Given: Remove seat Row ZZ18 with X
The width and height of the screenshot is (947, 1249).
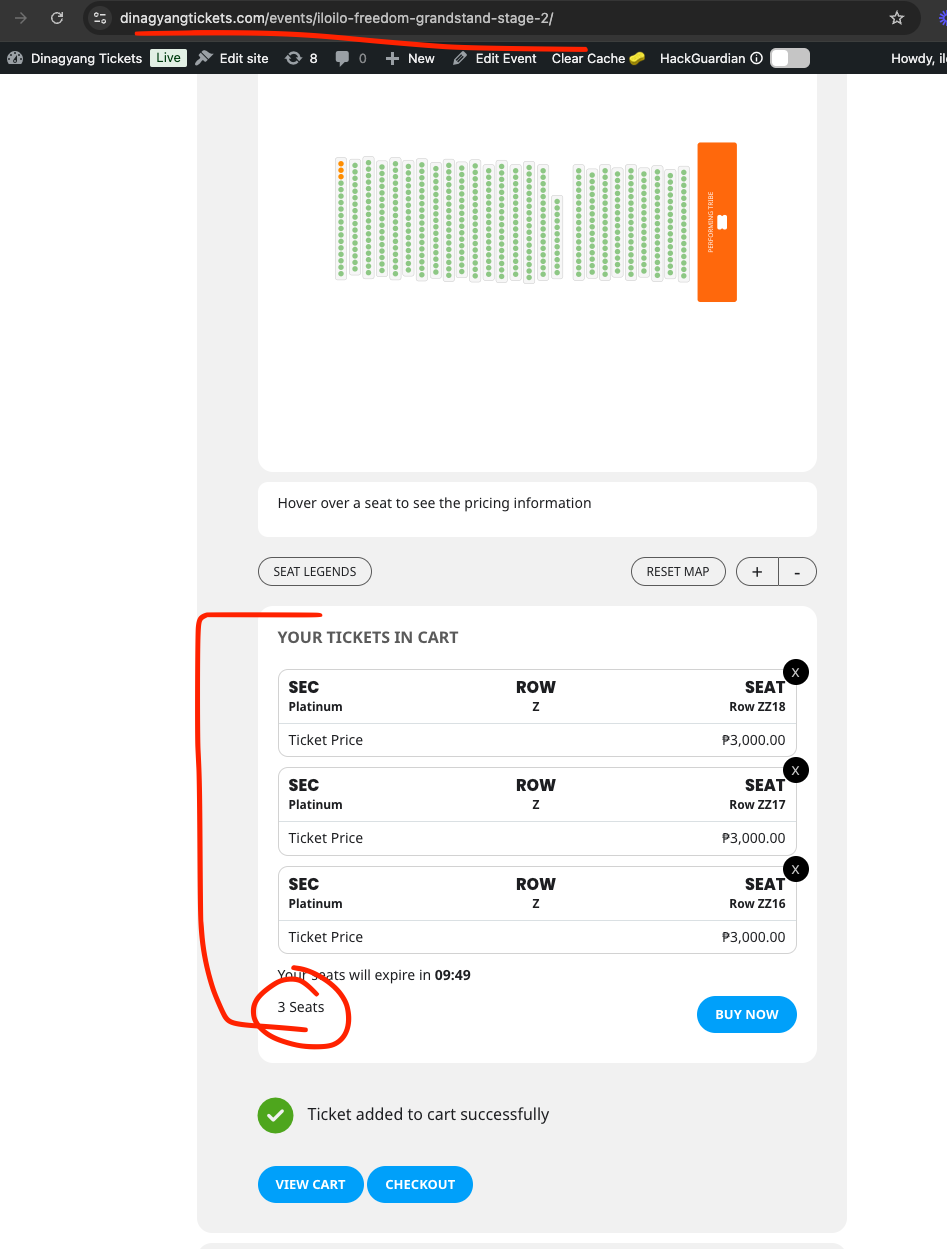Looking at the screenshot, I should [795, 673].
